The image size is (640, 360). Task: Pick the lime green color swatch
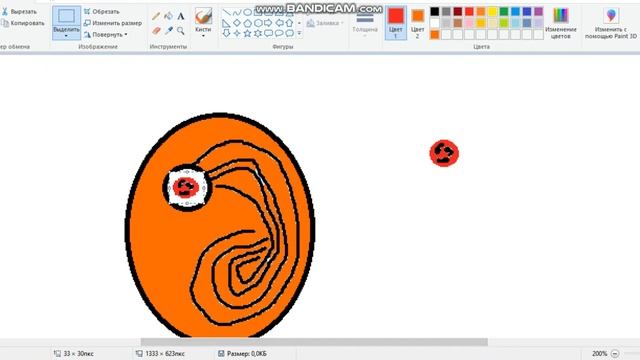504,23
